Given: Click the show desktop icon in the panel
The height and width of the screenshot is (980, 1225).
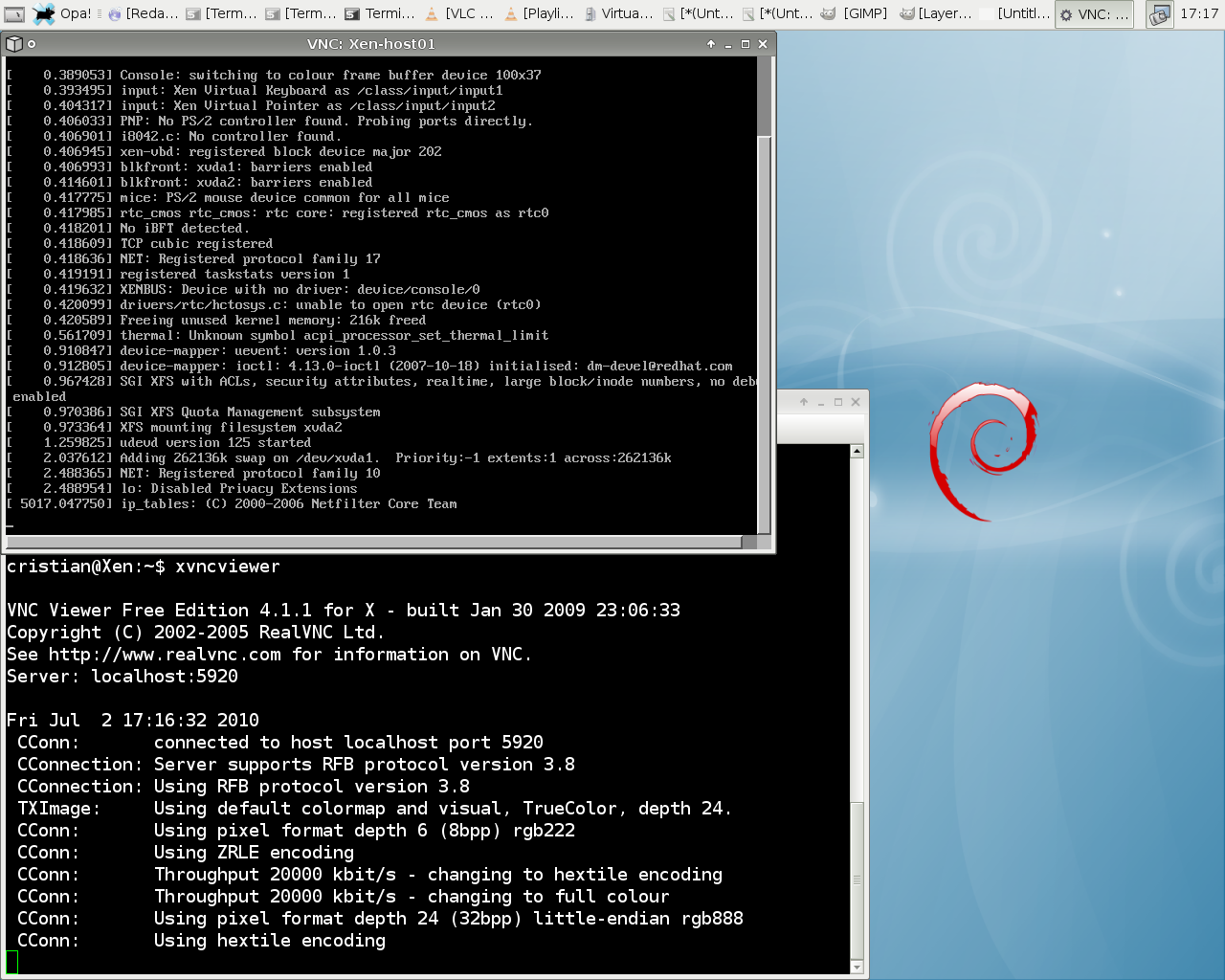Looking at the screenshot, I should pos(14,13).
